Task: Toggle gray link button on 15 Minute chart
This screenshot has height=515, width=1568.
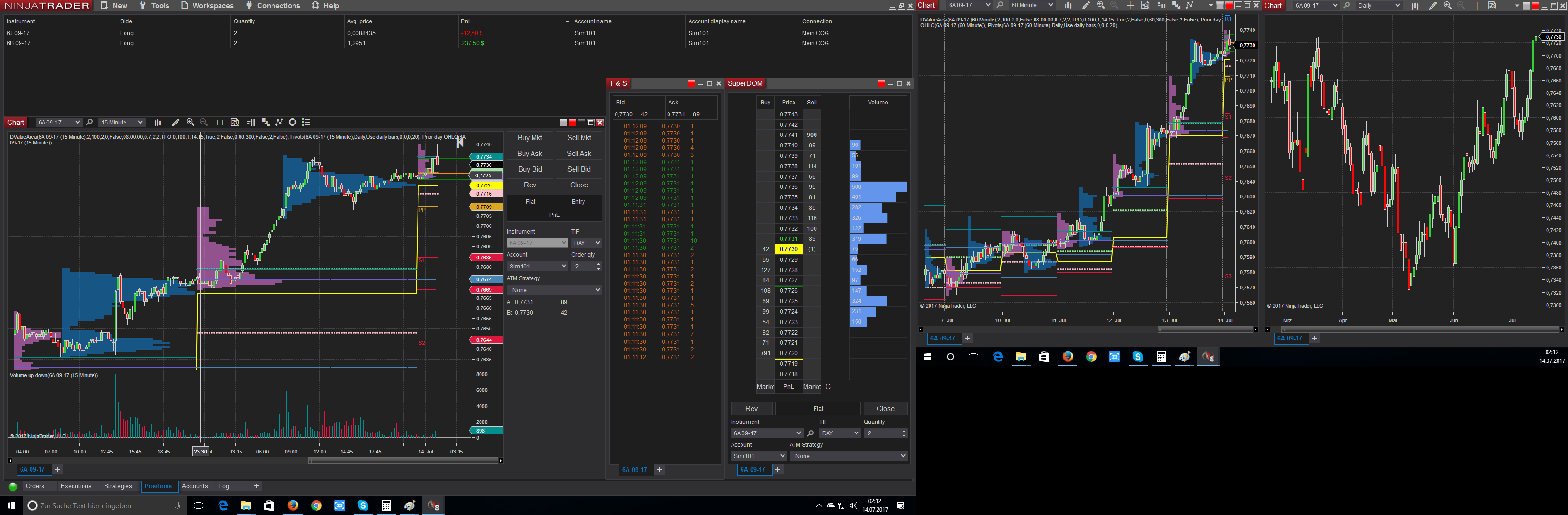Action: point(563,122)
